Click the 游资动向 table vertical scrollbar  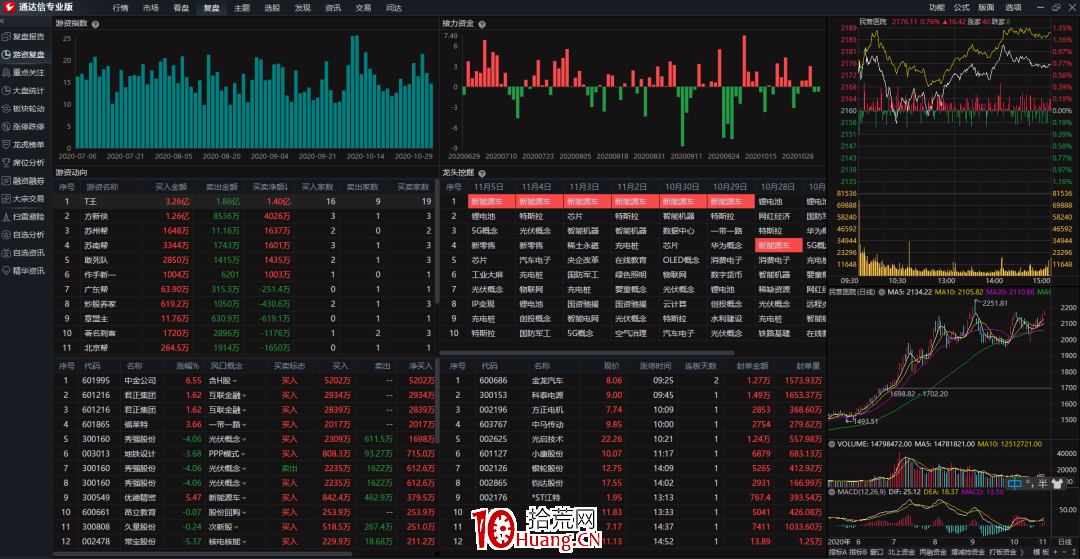pos(437,241)
